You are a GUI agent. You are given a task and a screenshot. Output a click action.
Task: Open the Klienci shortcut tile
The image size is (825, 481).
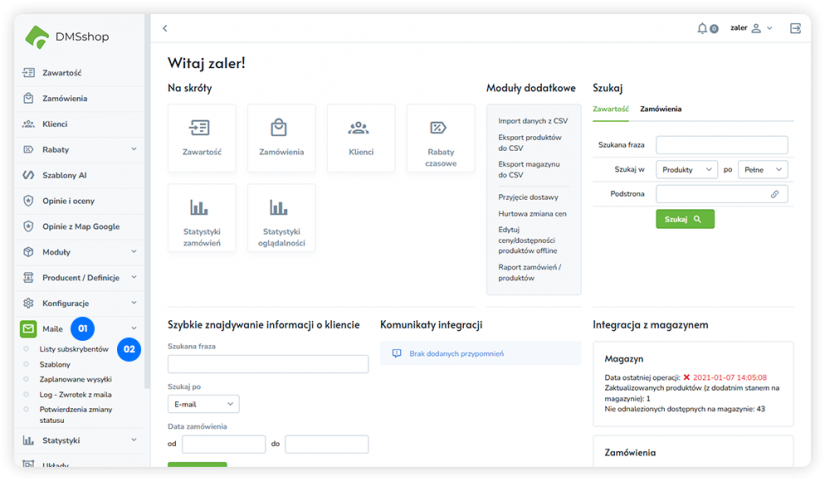[360, 138]
